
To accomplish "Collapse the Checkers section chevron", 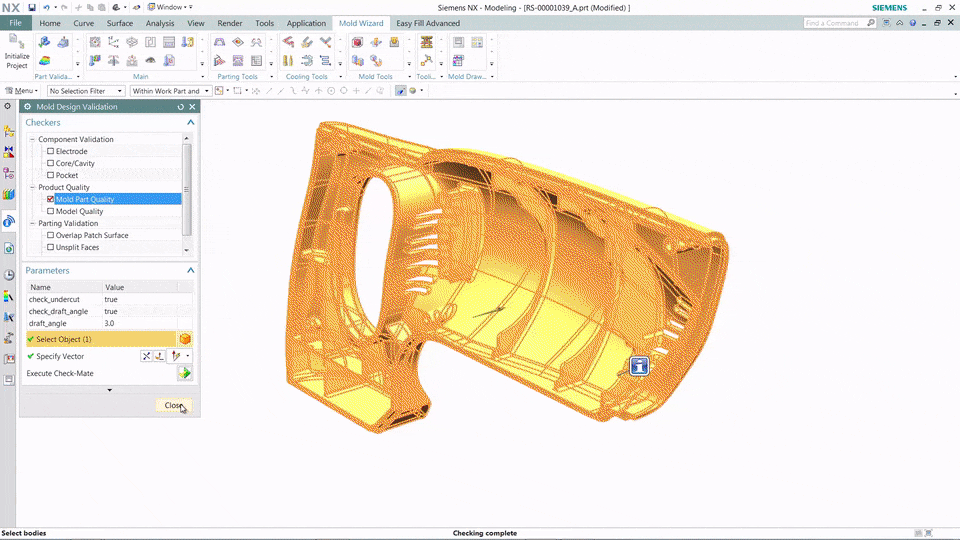I will pos(190,122).
